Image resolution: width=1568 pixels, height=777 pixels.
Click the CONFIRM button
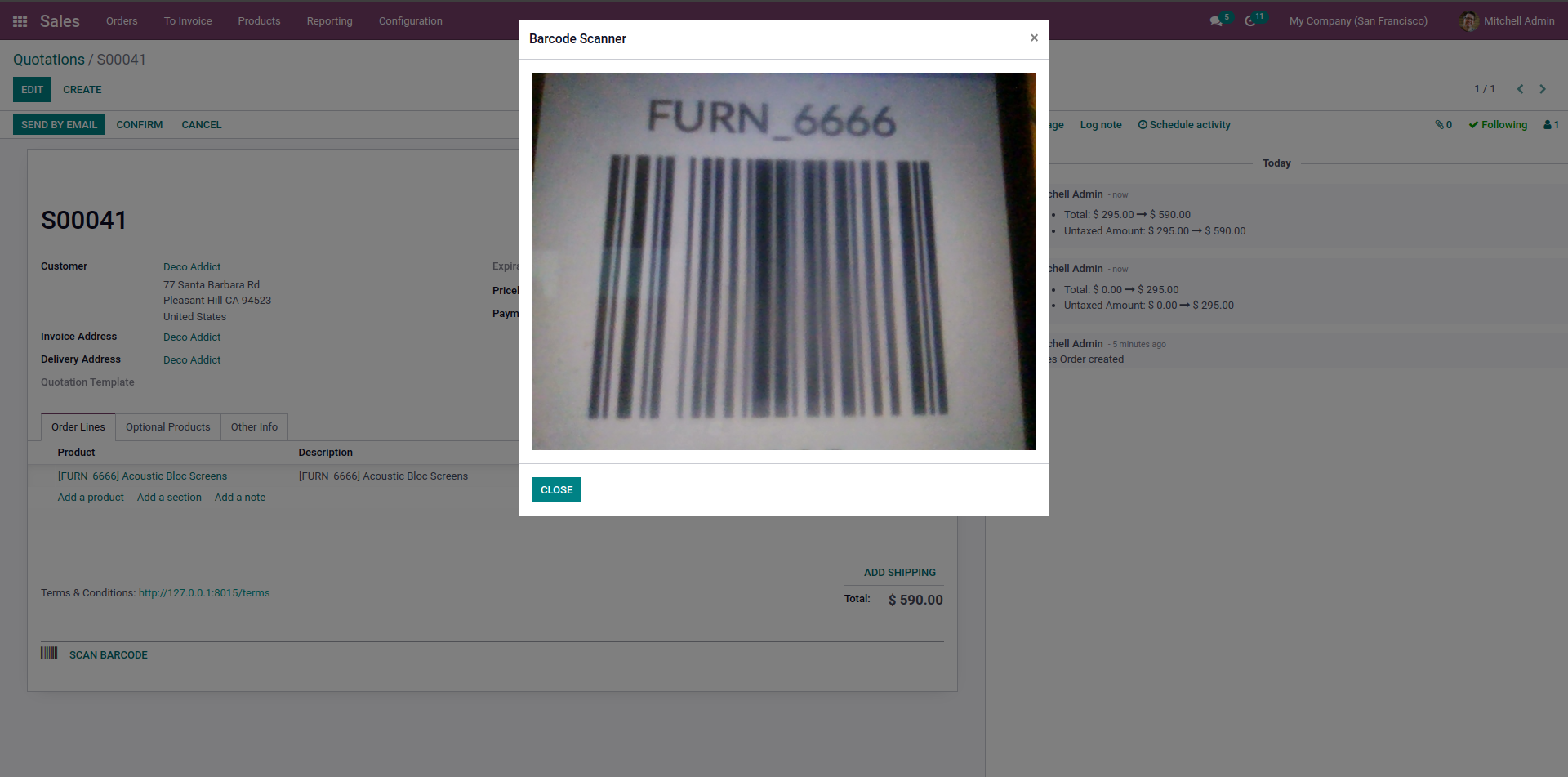coord(140,125)
